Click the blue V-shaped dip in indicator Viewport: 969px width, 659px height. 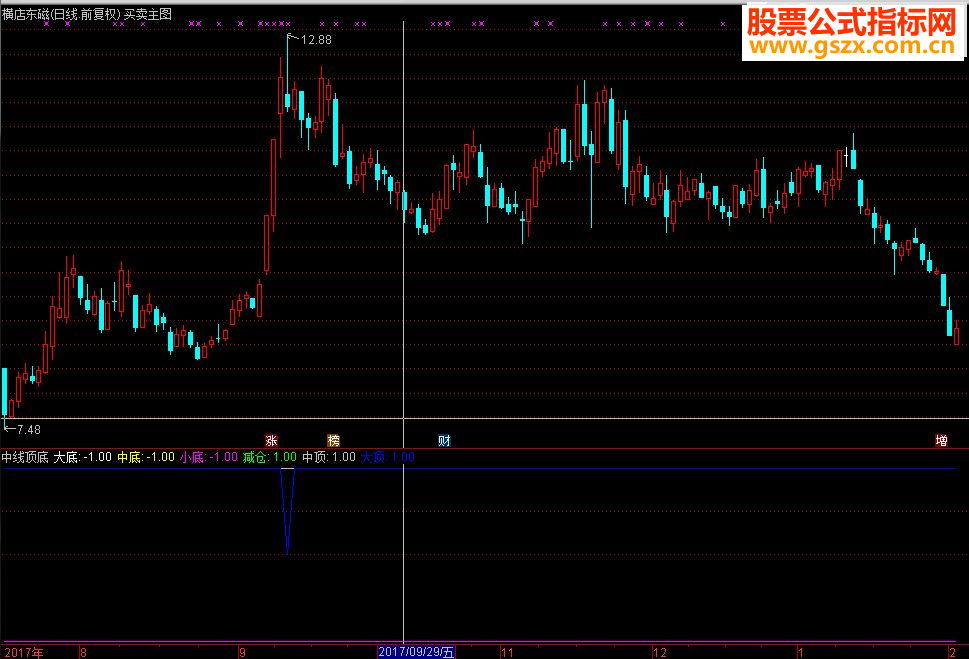pyautogui.click(x=287, y=511)
